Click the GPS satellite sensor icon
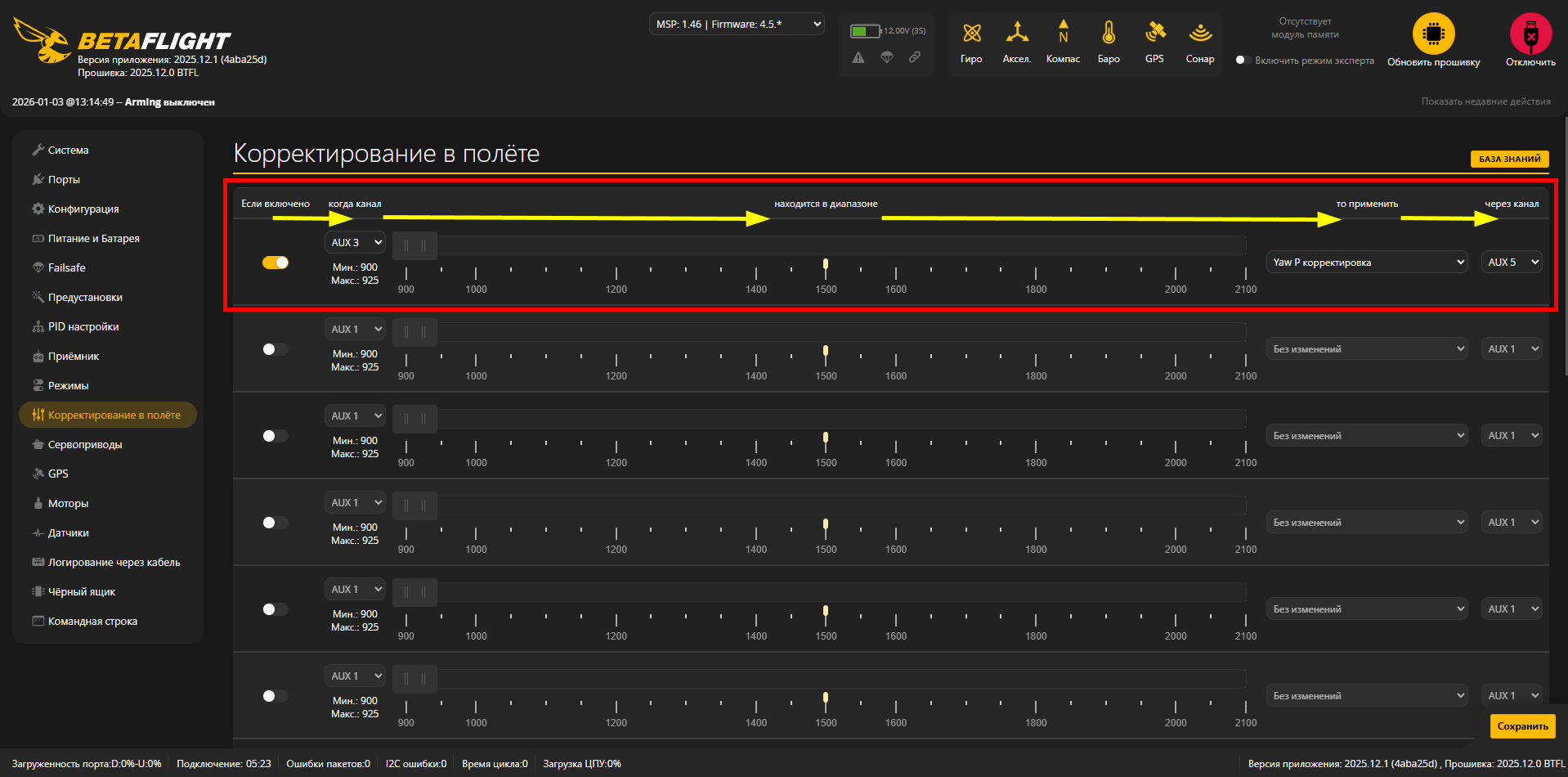Screen dimensions: 1568x777 [x=1154, y=34]
